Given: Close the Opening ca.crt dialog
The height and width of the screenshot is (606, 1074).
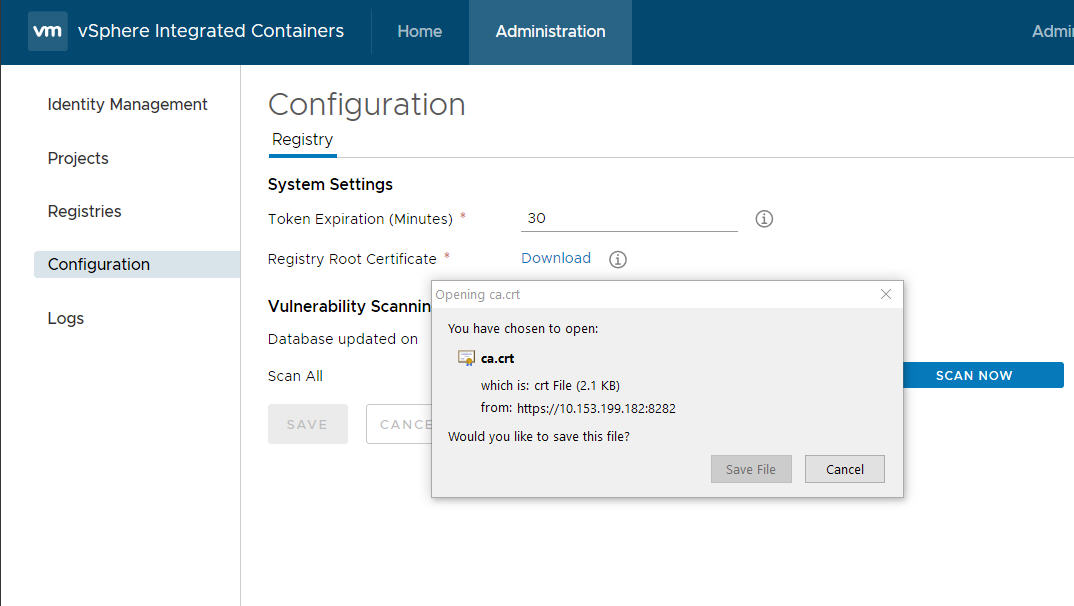Looking at the screenshot, I should point(885,294).
